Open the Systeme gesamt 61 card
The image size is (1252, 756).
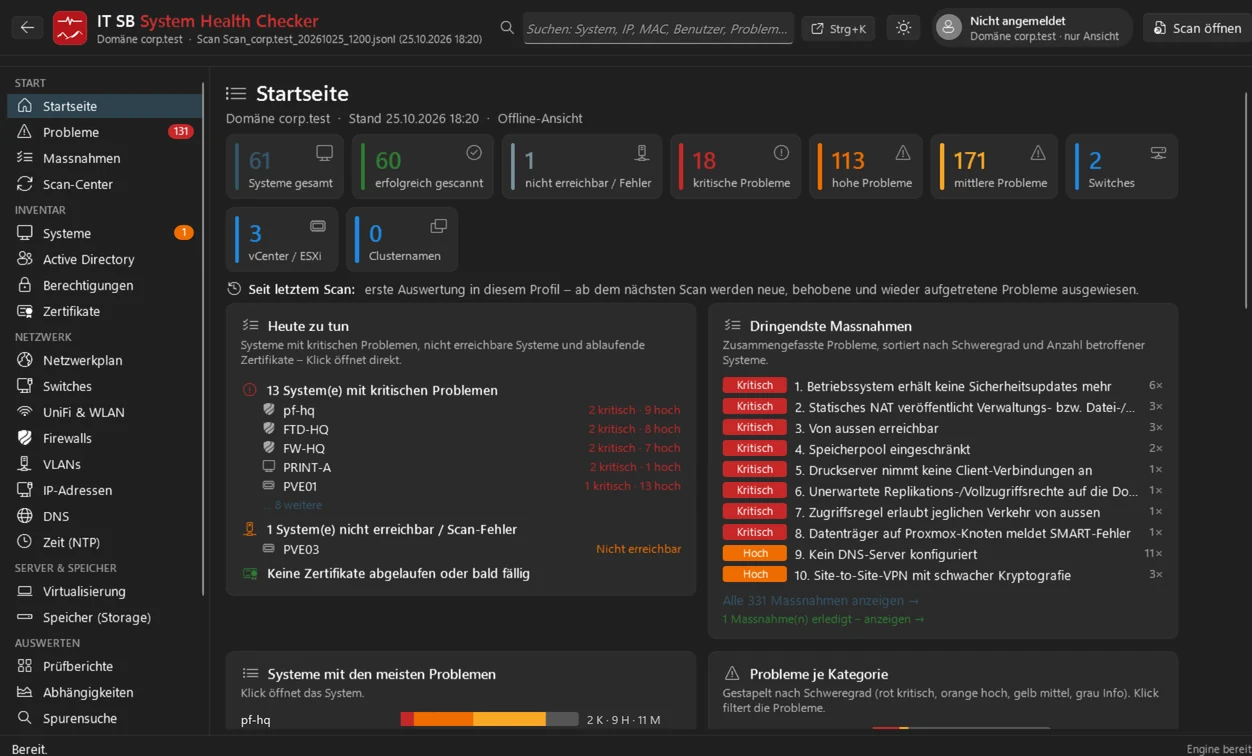(285, 167)
